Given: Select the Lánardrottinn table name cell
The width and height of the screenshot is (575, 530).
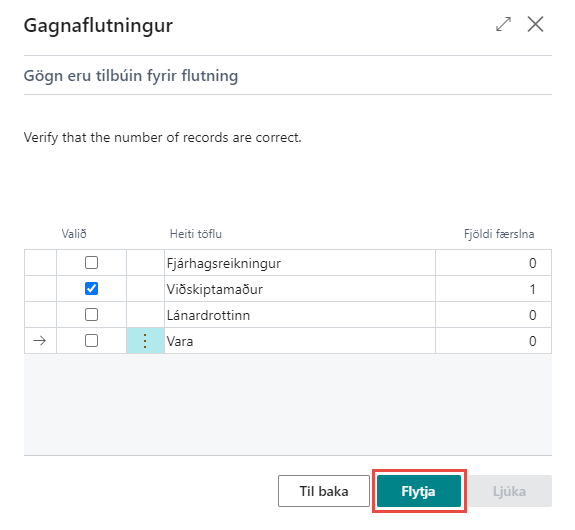Looking at the screenshot, I should tap(300, 315).
